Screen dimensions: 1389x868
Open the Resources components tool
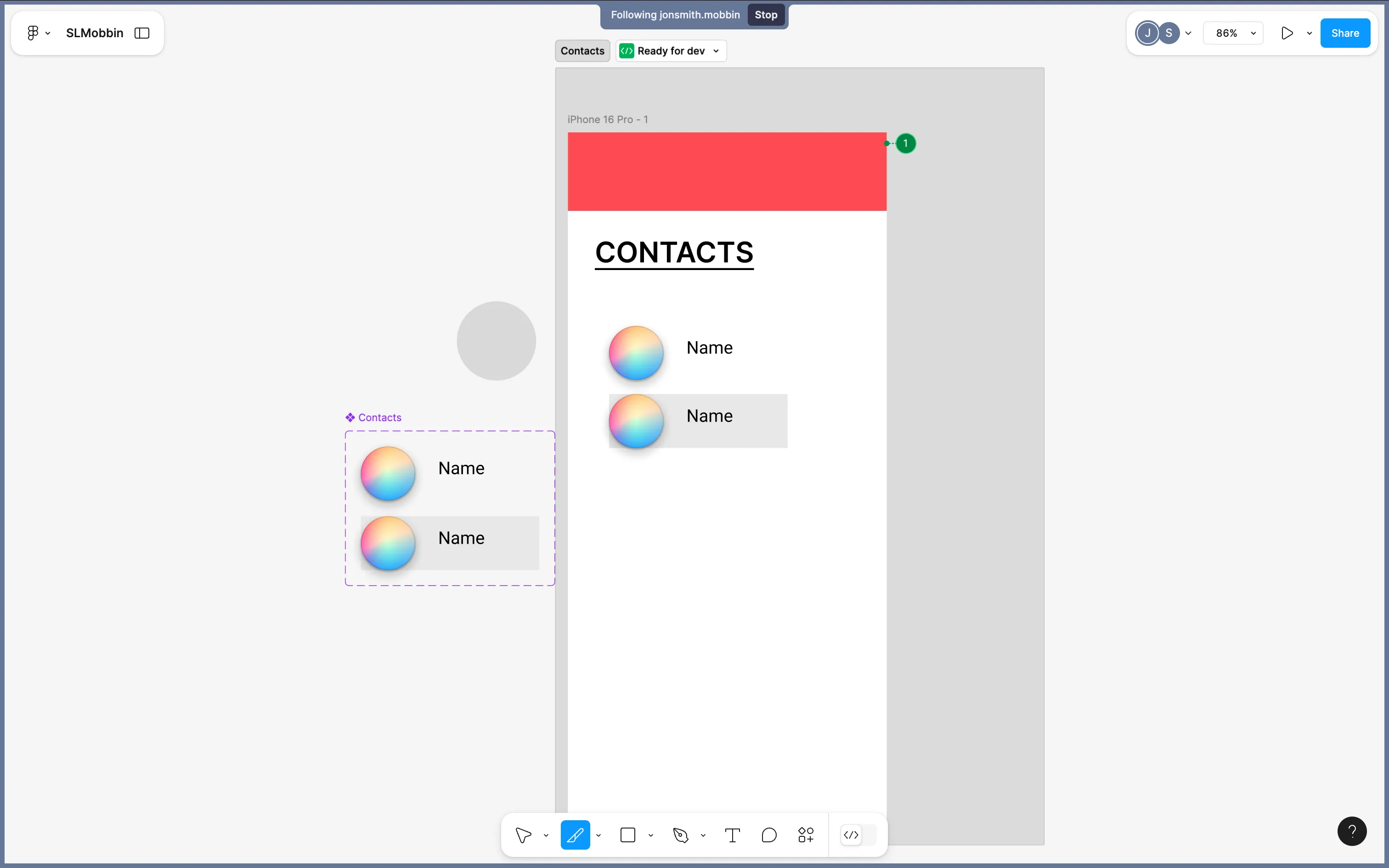806,835
